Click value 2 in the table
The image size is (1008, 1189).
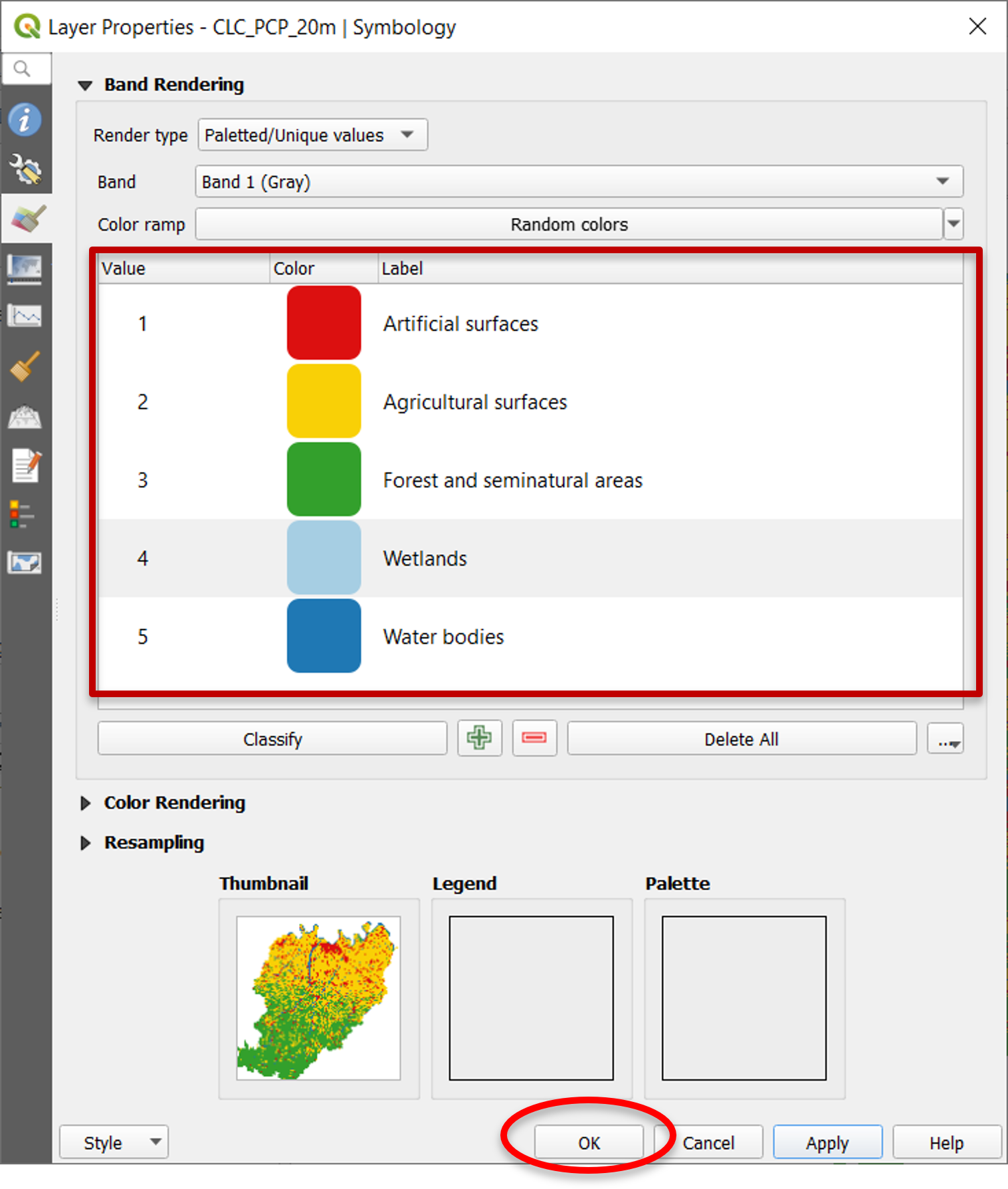coord(142,402)
